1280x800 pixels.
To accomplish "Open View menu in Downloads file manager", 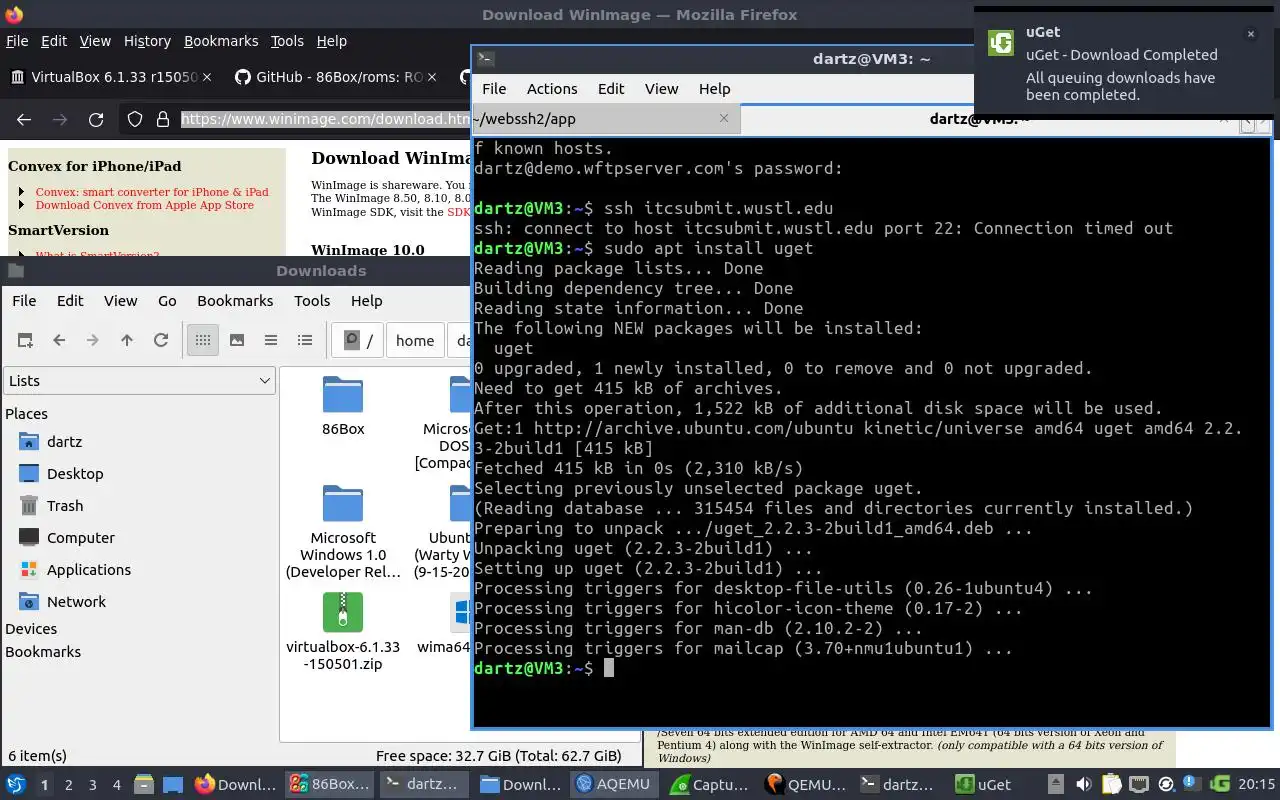I will coord(120,300).
